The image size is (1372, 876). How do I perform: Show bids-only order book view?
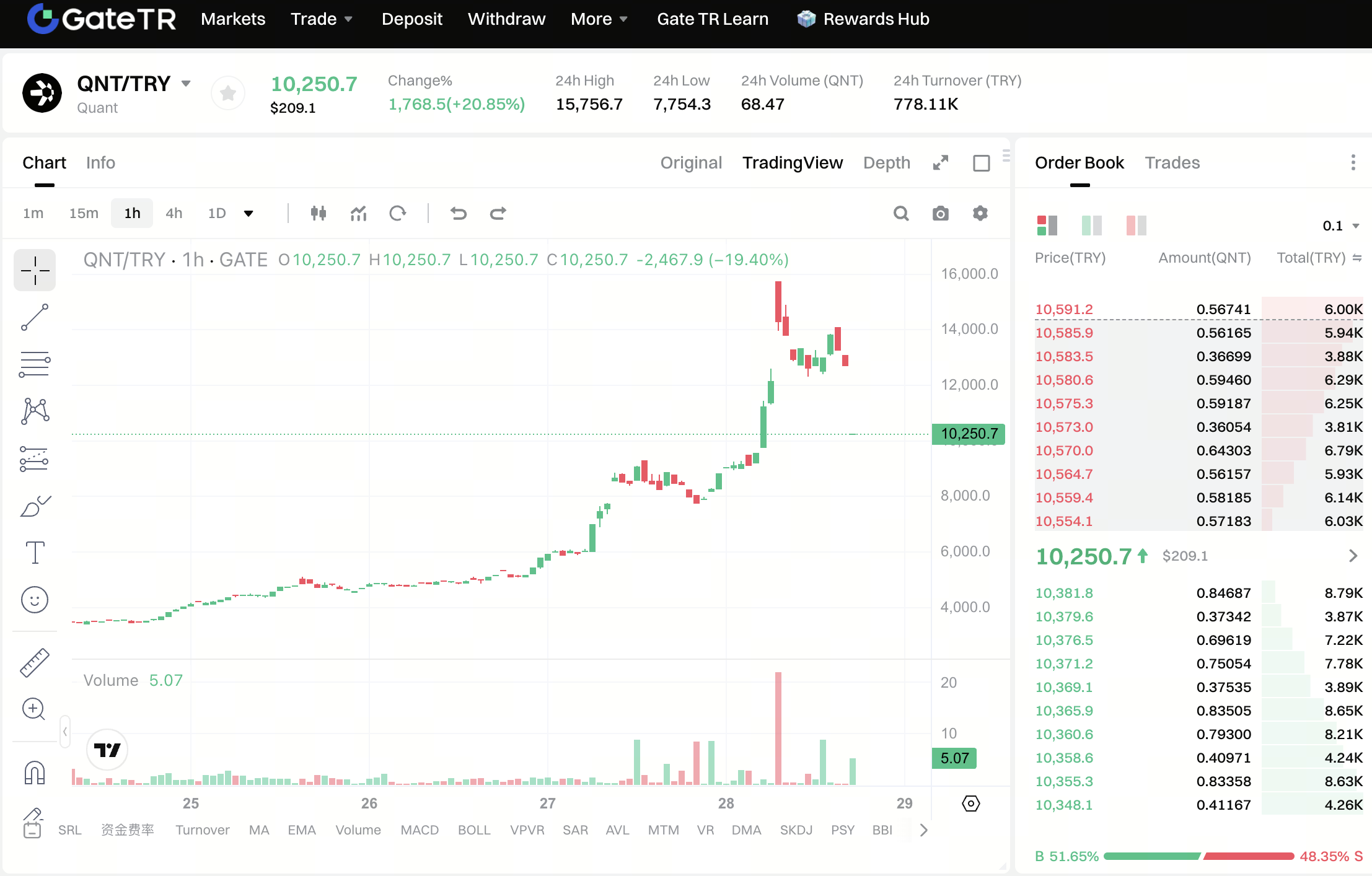[1092, 226]
